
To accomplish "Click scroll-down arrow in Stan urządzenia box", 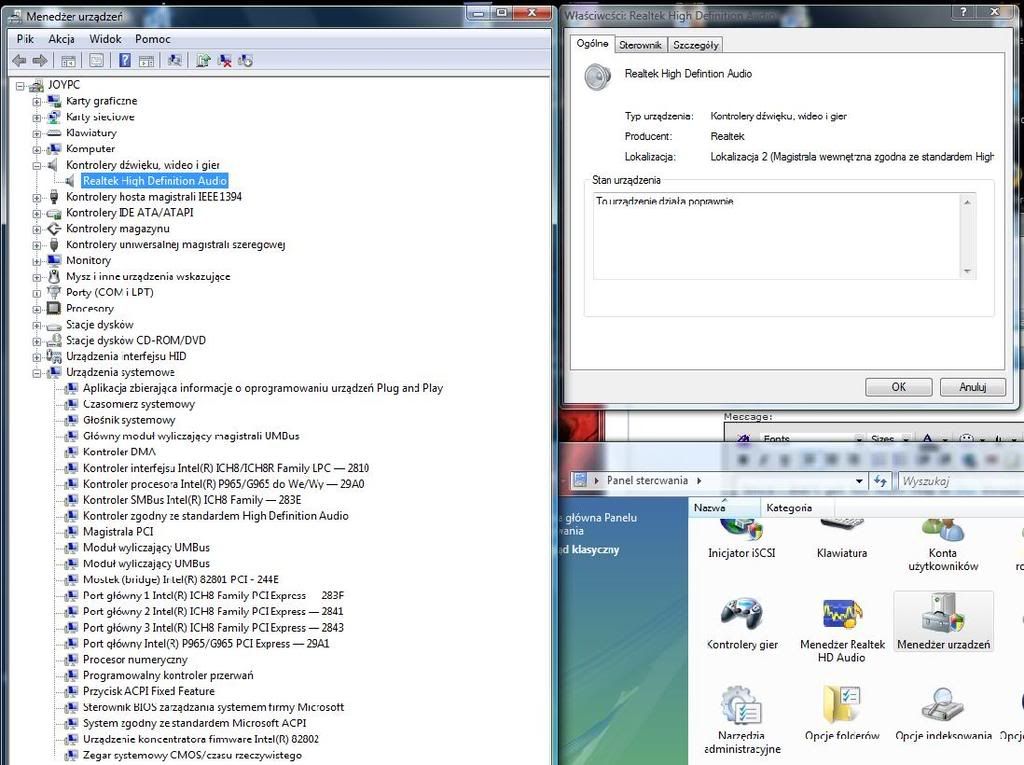I will pos(967,271).
